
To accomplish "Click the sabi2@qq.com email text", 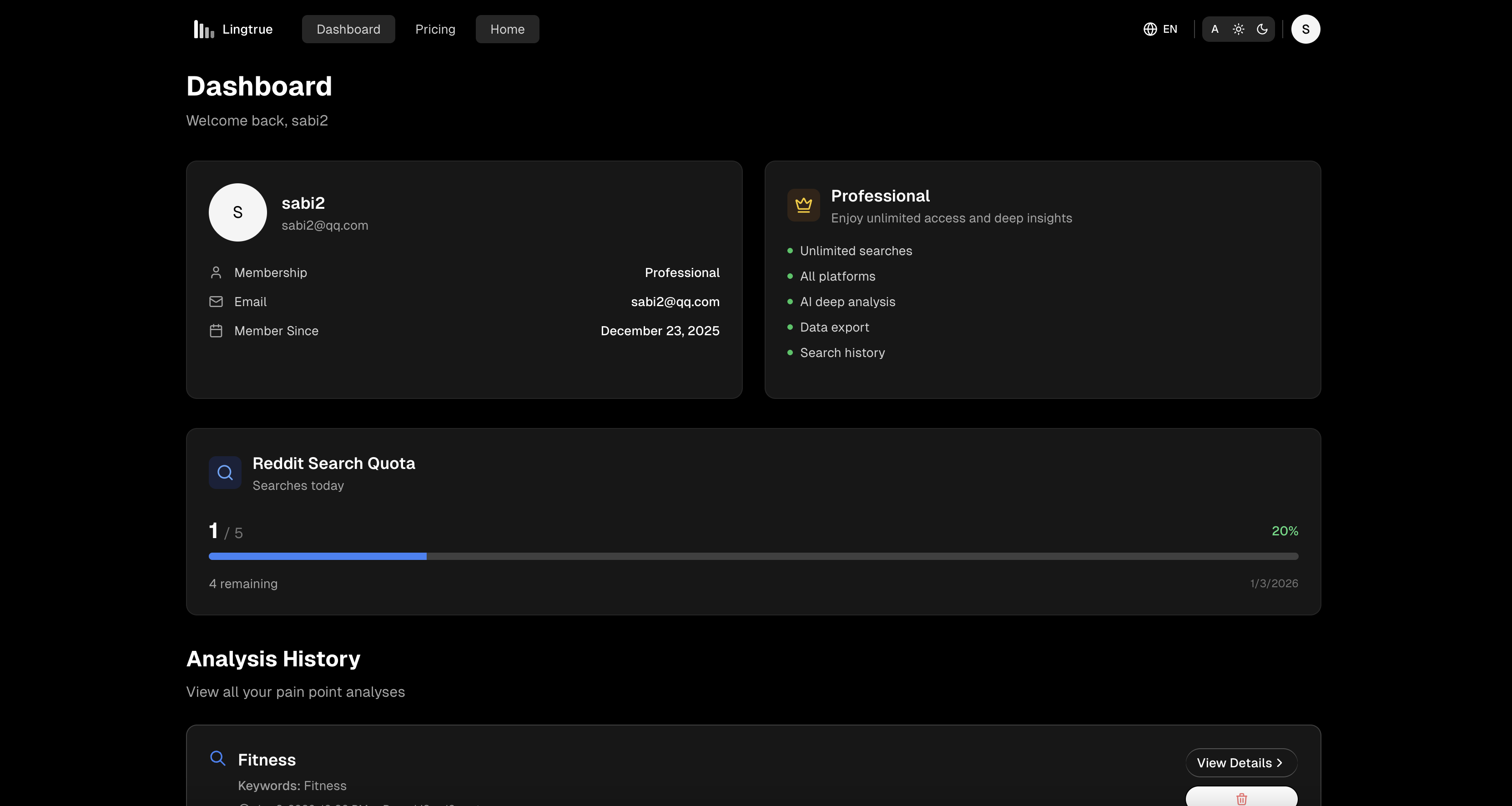I will point(325,225).
